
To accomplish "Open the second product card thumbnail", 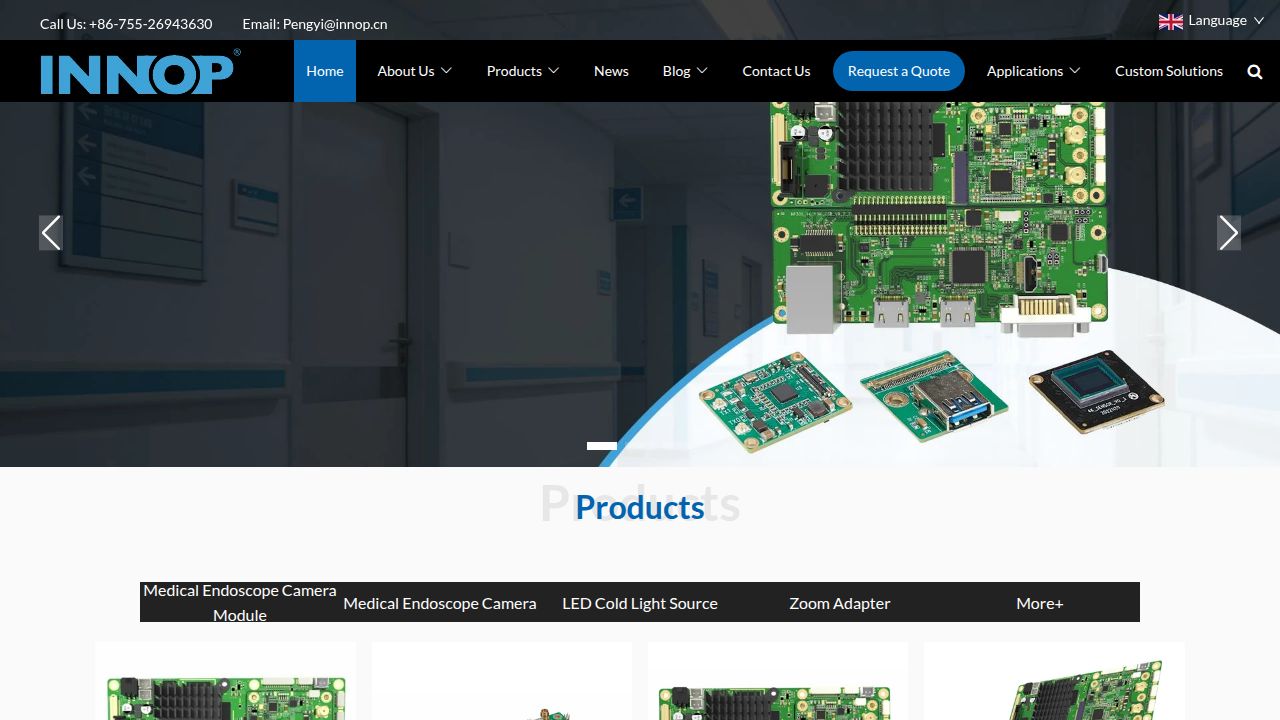I will pos(502,681).
